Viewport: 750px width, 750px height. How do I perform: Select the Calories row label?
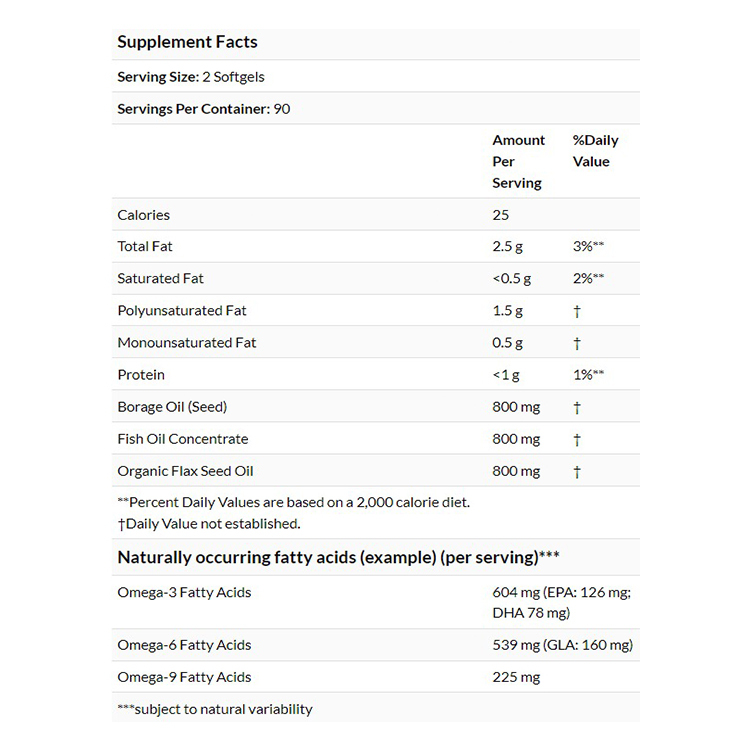(144, 215)
